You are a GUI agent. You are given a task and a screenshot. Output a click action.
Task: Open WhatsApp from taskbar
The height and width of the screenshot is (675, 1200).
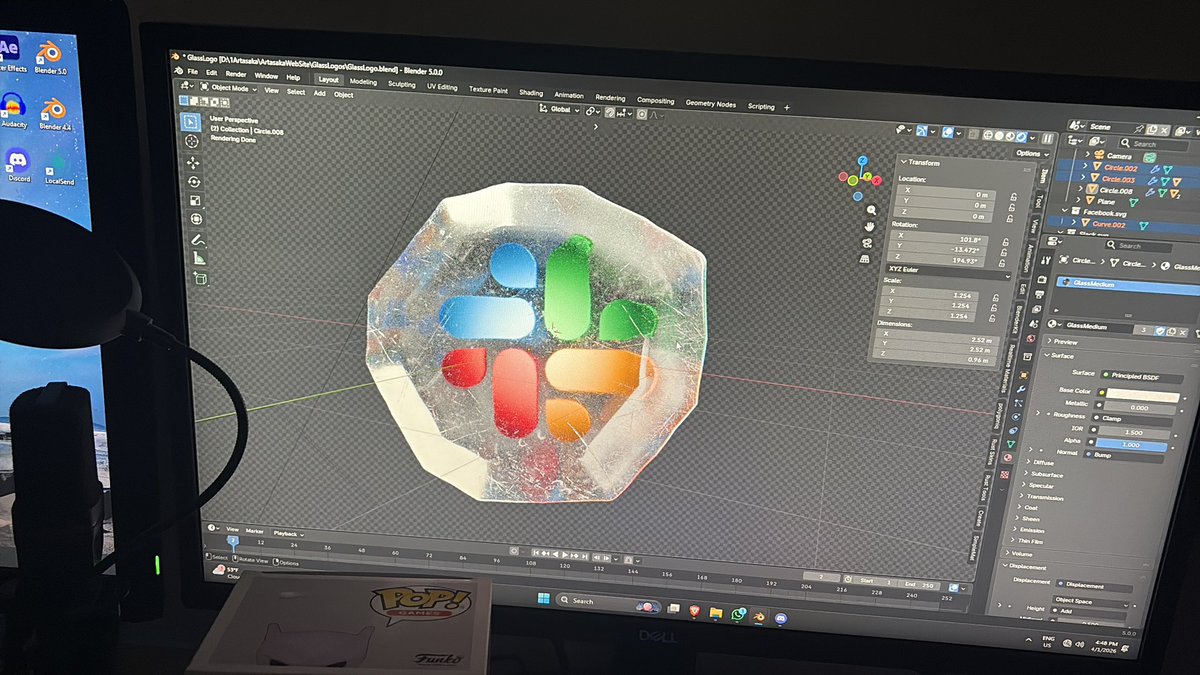[738, 614]
